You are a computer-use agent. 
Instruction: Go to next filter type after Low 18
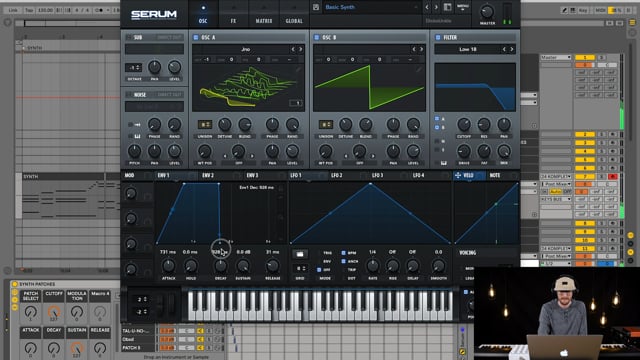click(512, 49)
